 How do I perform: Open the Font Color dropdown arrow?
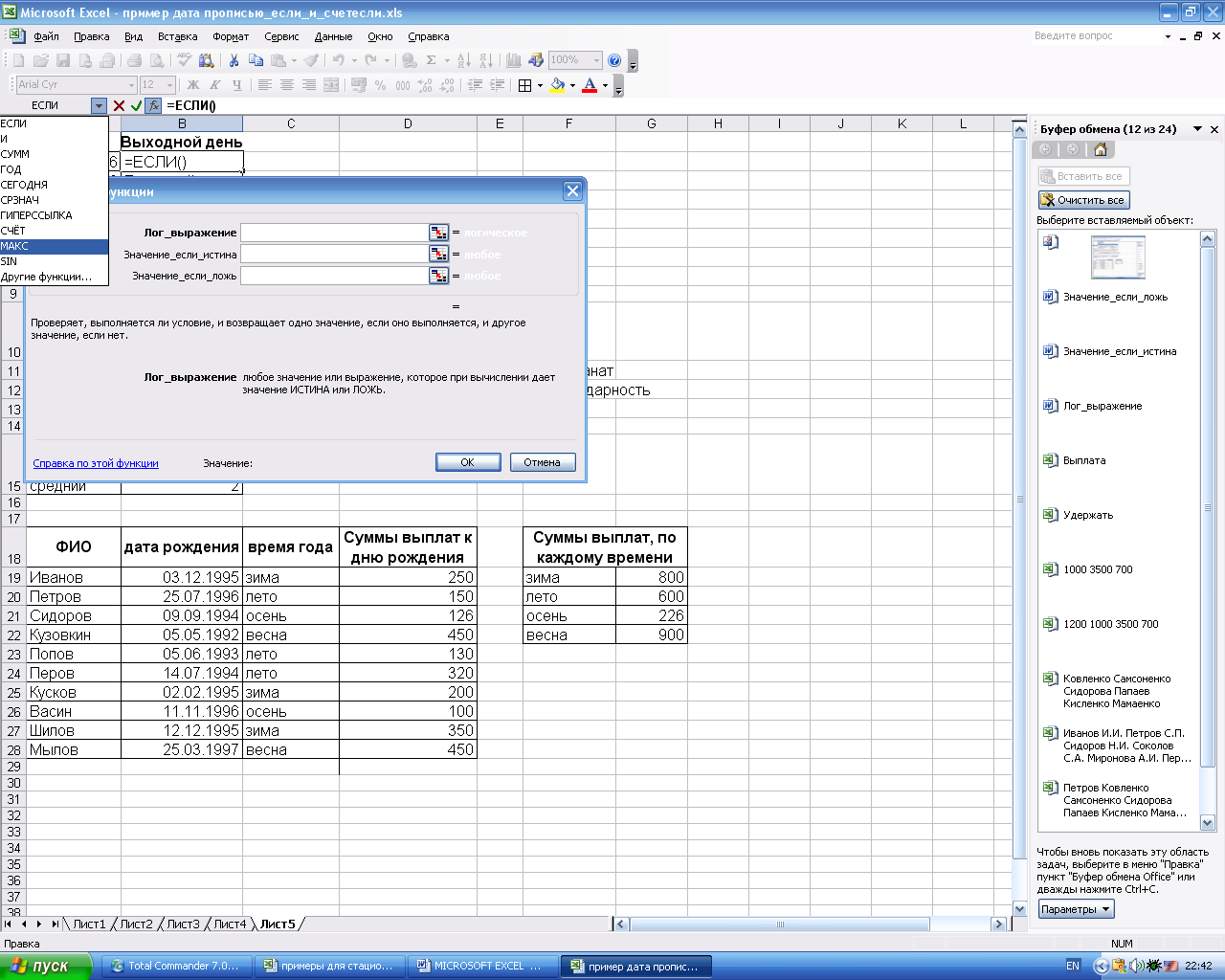pos(605,85)
